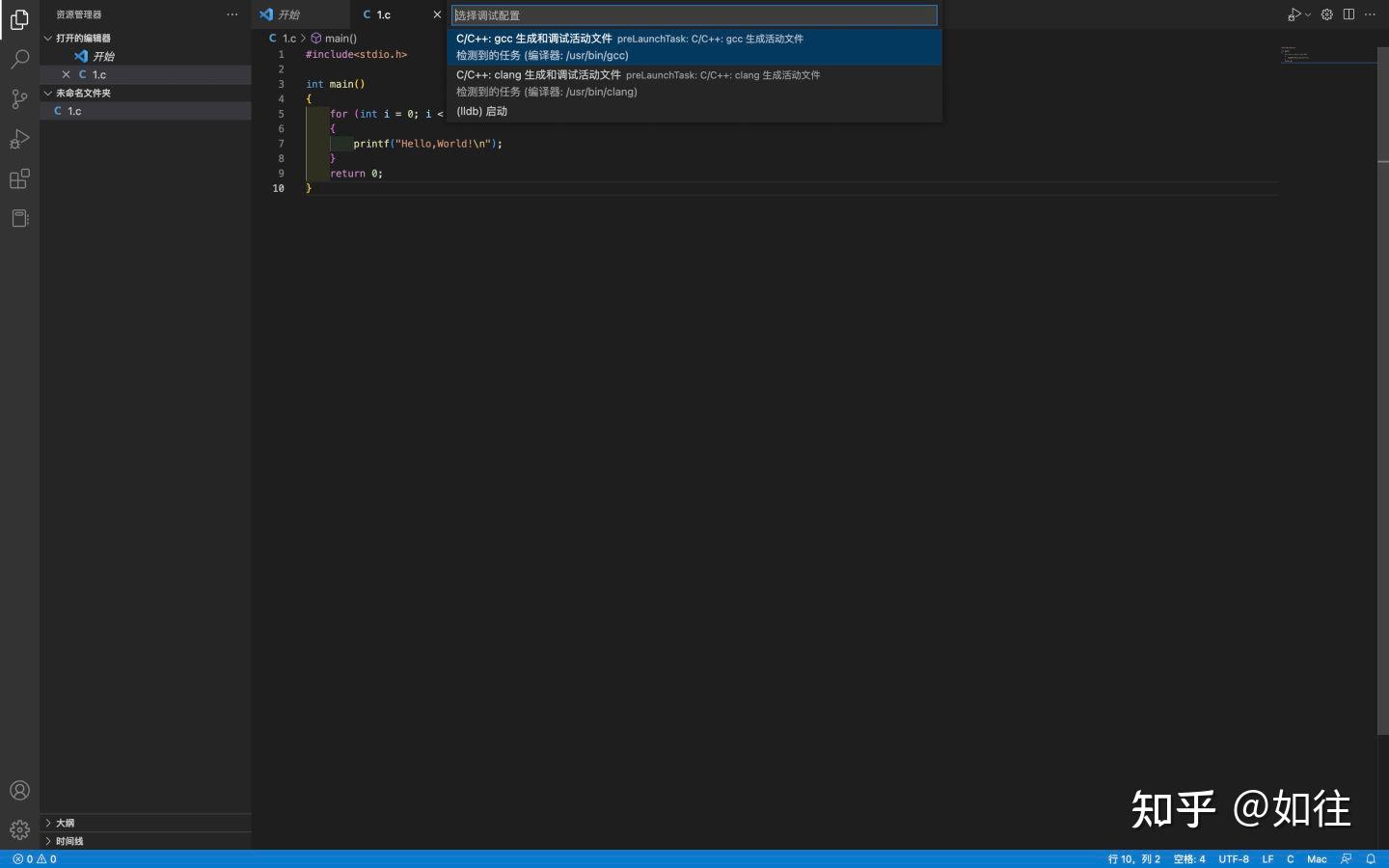The image size is (1389, 868).
Task: Click the feedback icon in status bar
Action: pos(1347,859)
